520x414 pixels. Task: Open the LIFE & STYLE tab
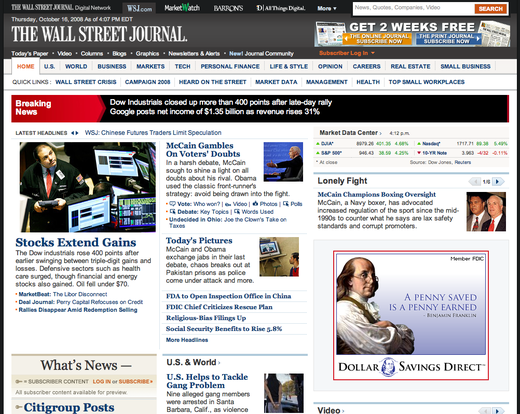coord(289,66)
